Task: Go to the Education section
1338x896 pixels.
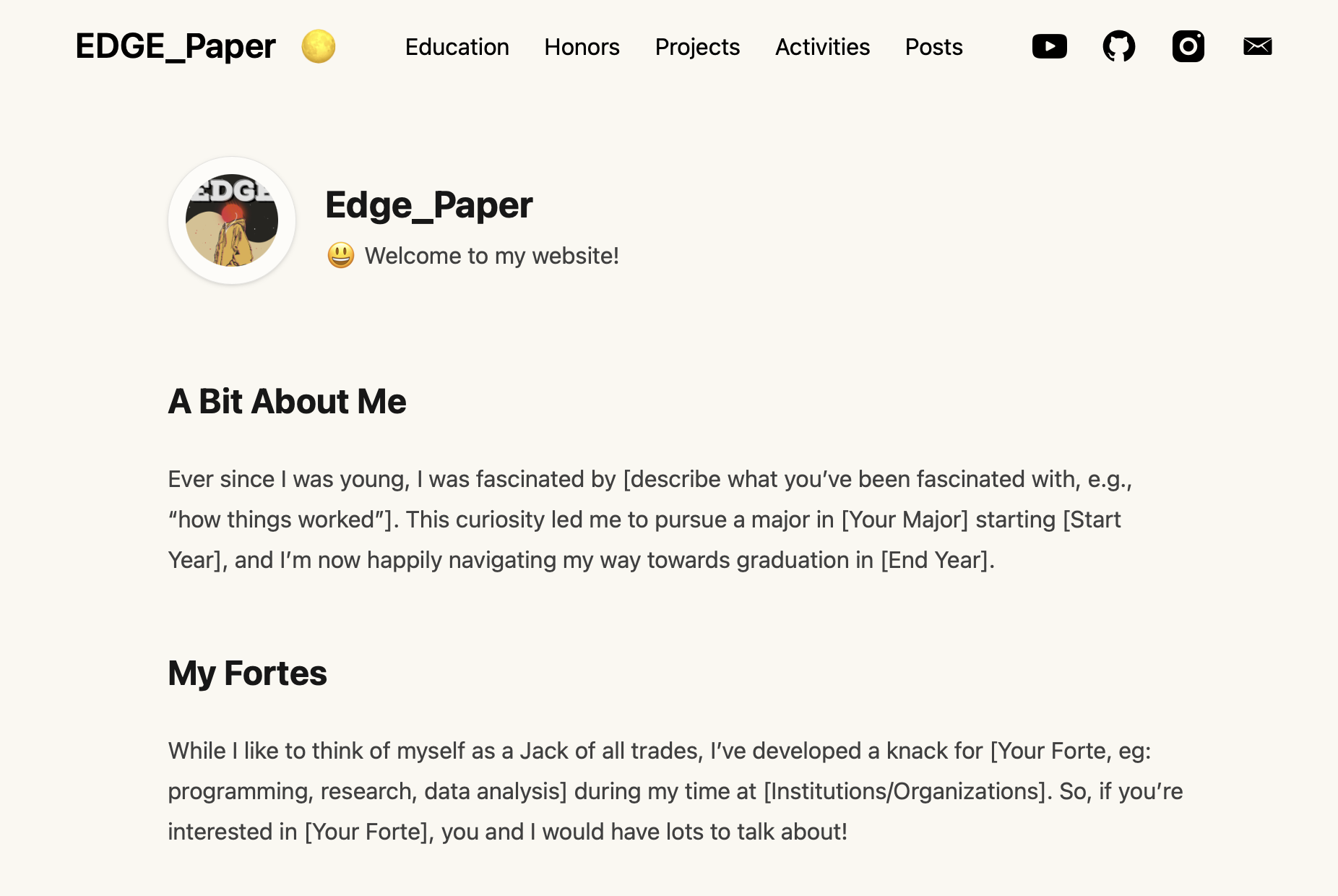Action: (x=457, y=47)
